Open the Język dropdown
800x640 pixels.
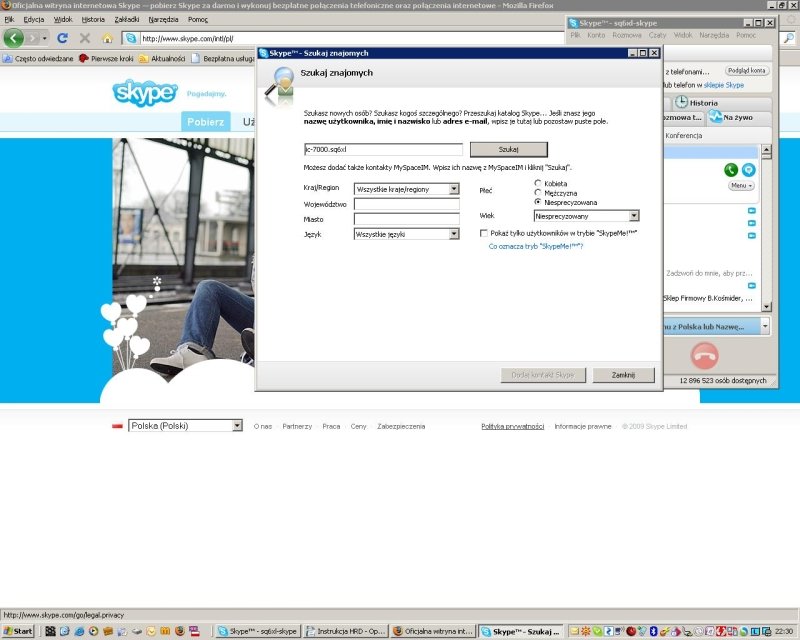pyautogui.click(x=407, y=234)
